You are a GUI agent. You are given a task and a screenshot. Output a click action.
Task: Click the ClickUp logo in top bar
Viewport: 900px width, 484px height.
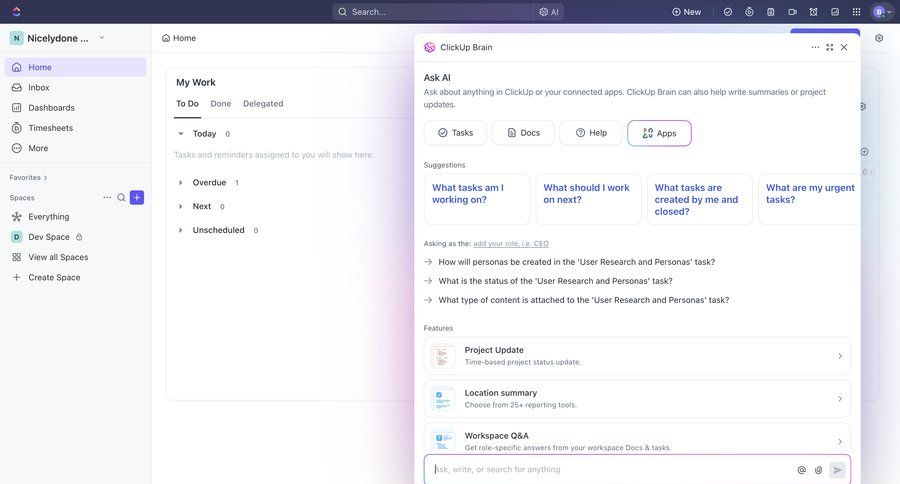tap(16, 11)
